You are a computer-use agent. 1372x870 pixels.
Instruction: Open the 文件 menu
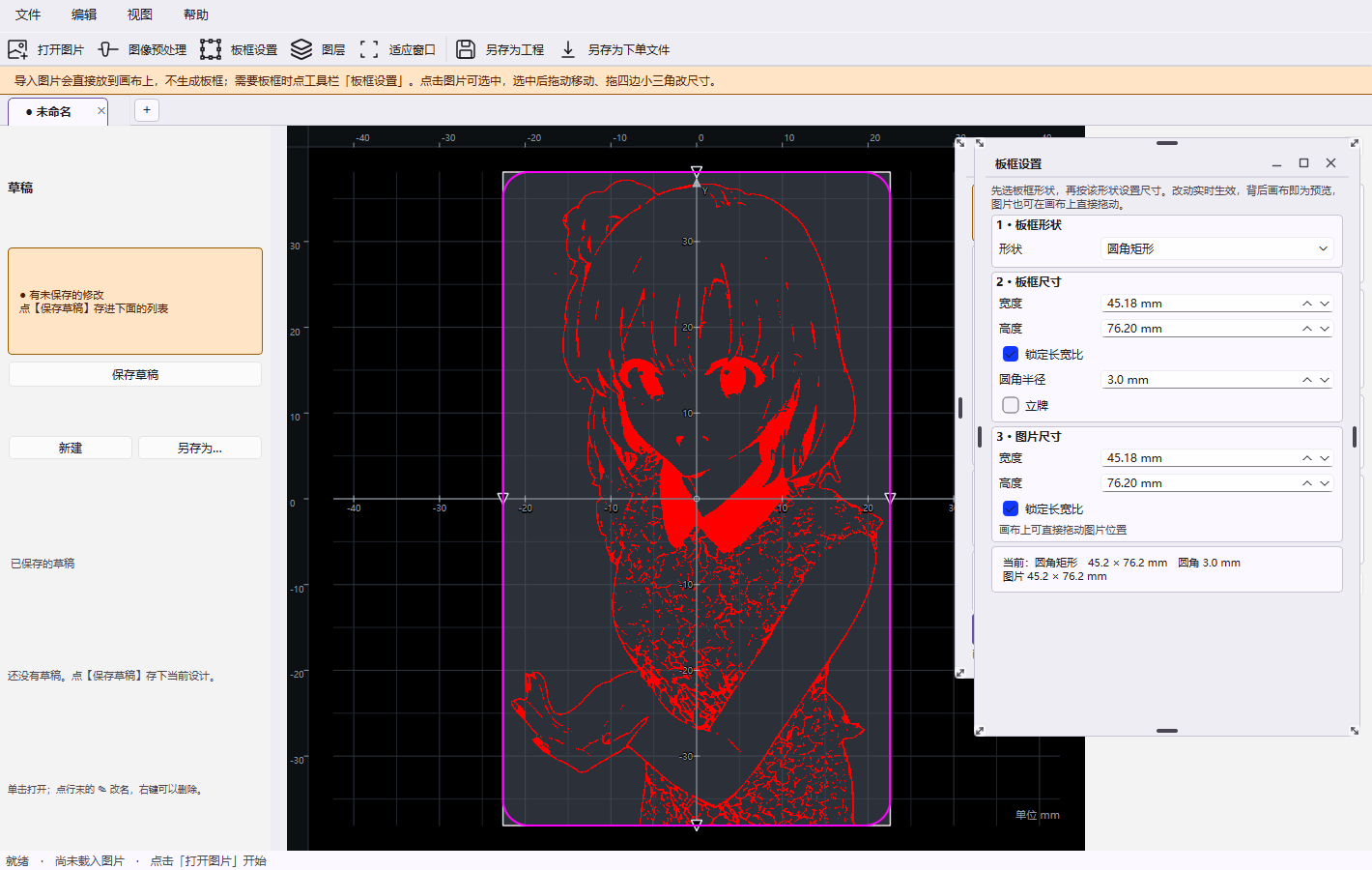point(28,14)
